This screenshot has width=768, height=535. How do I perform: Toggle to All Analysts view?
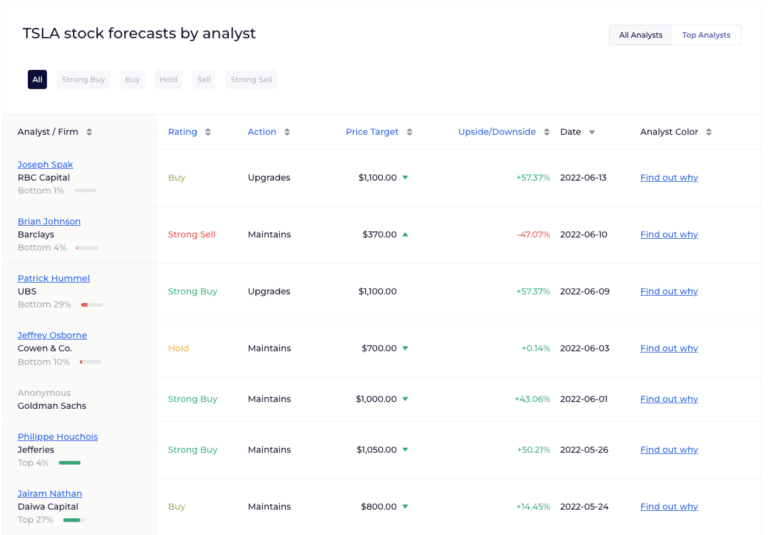(640, 35)
